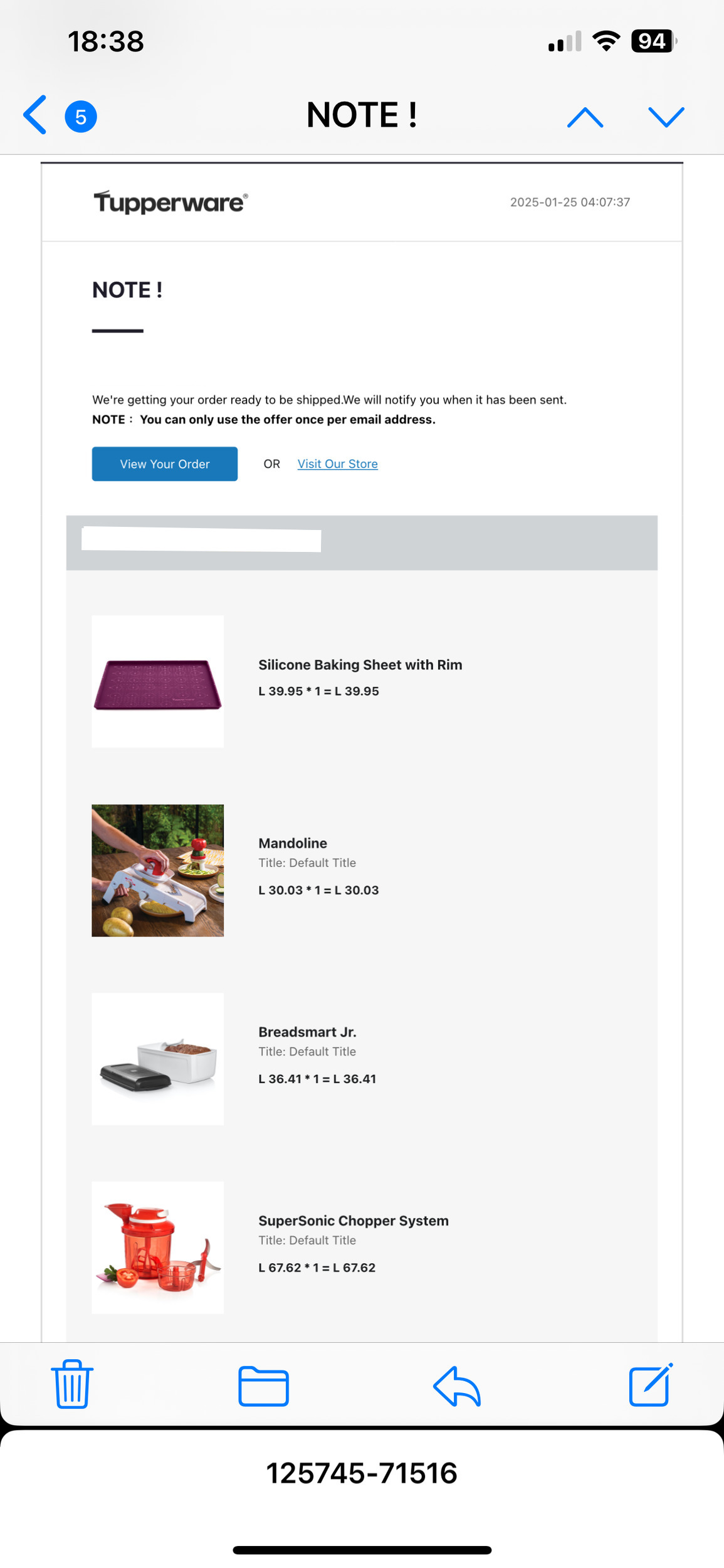This screenshot has width=724, height=1568.
Task: Select the SuperSonic Chopper System title
Action: point(354,1221)
